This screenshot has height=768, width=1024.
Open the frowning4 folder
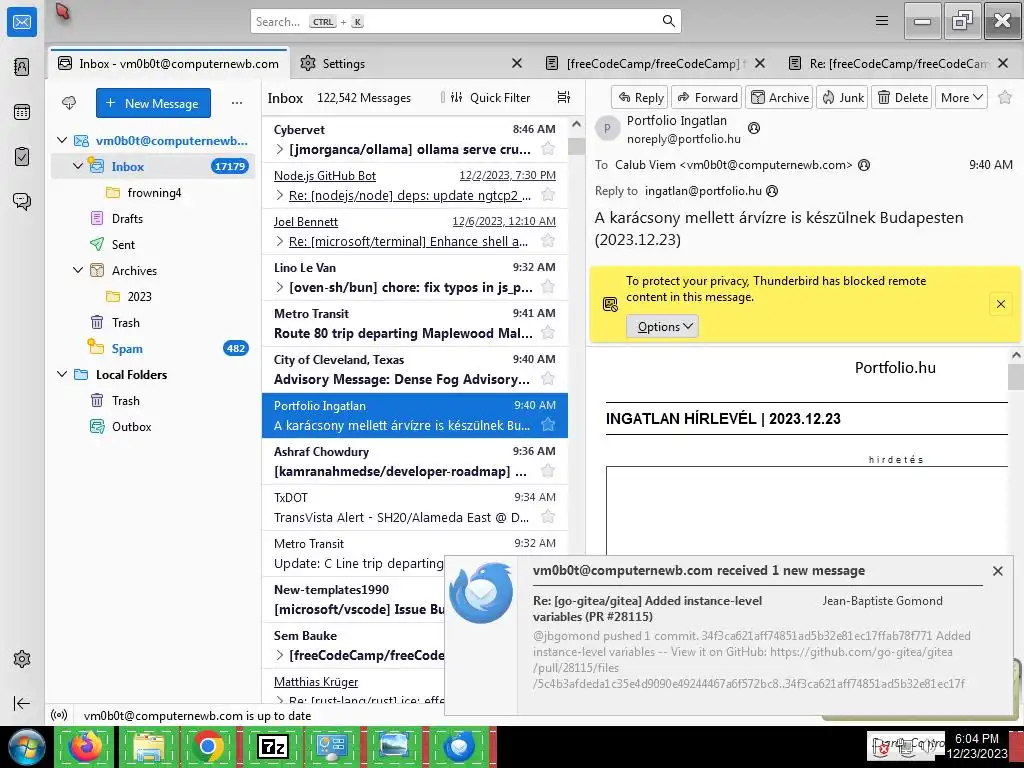[154, 192]
